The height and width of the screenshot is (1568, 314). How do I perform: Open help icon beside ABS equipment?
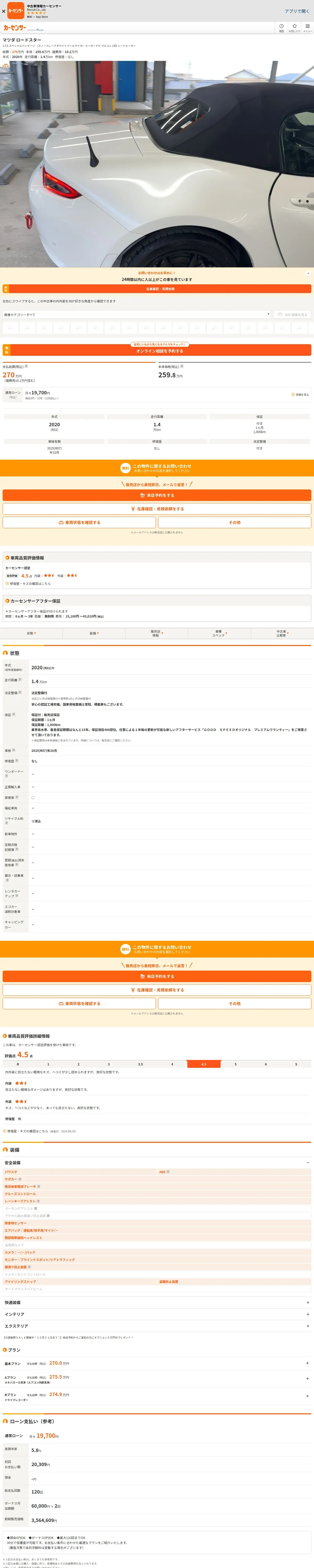(168, 1172)
